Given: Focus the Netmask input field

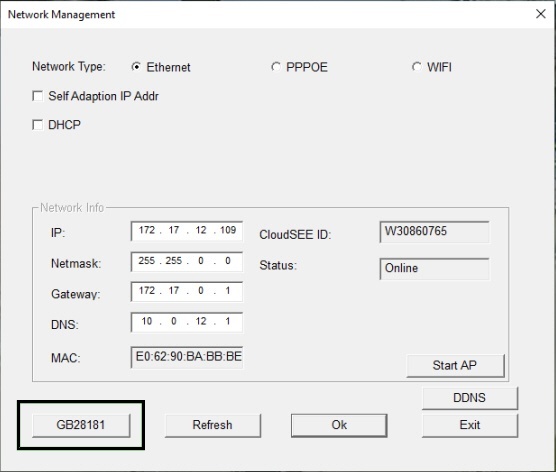Looking at the screenshot, I should [x=187, y=261].
